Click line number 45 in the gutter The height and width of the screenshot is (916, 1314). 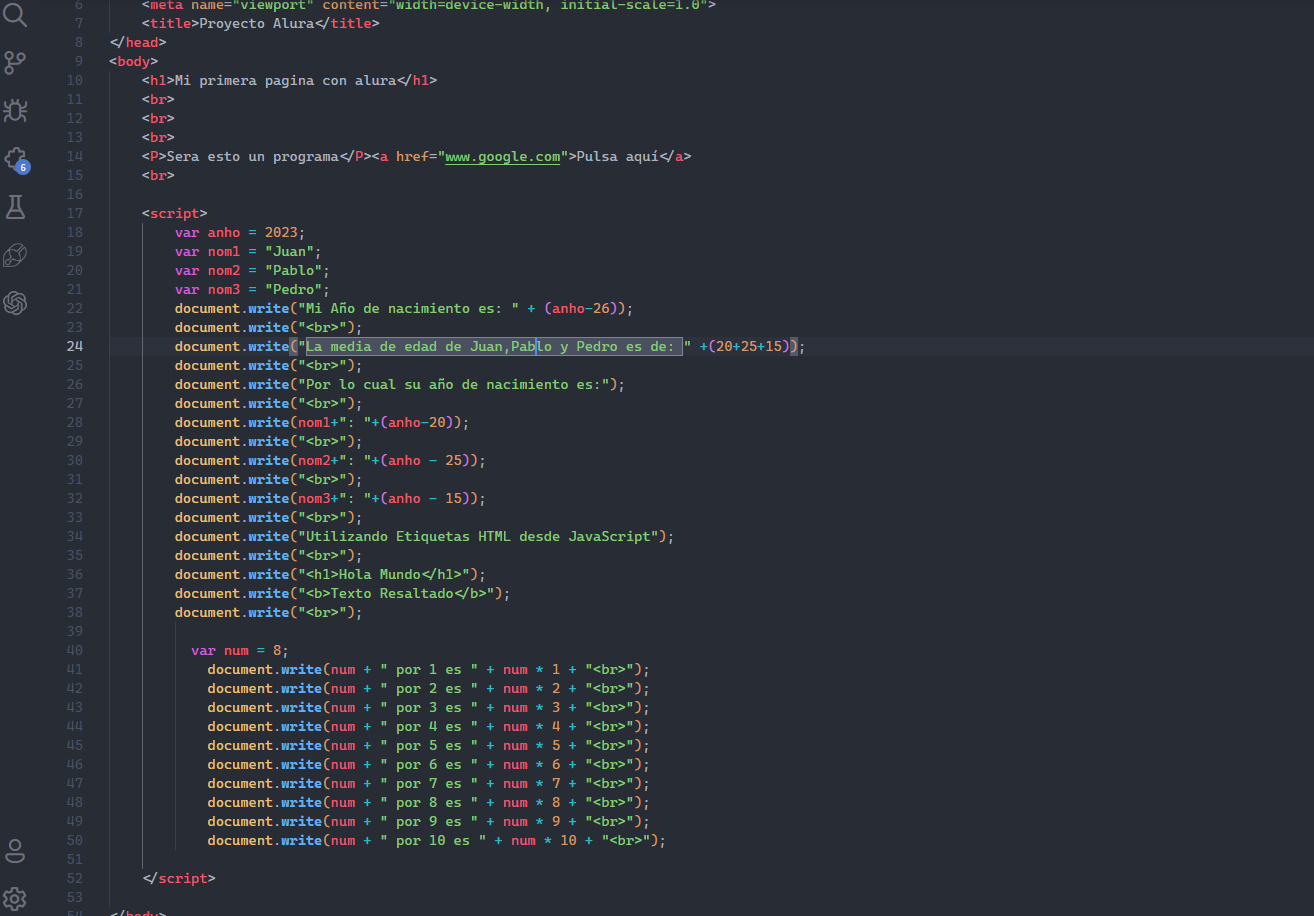click(75, 745)
